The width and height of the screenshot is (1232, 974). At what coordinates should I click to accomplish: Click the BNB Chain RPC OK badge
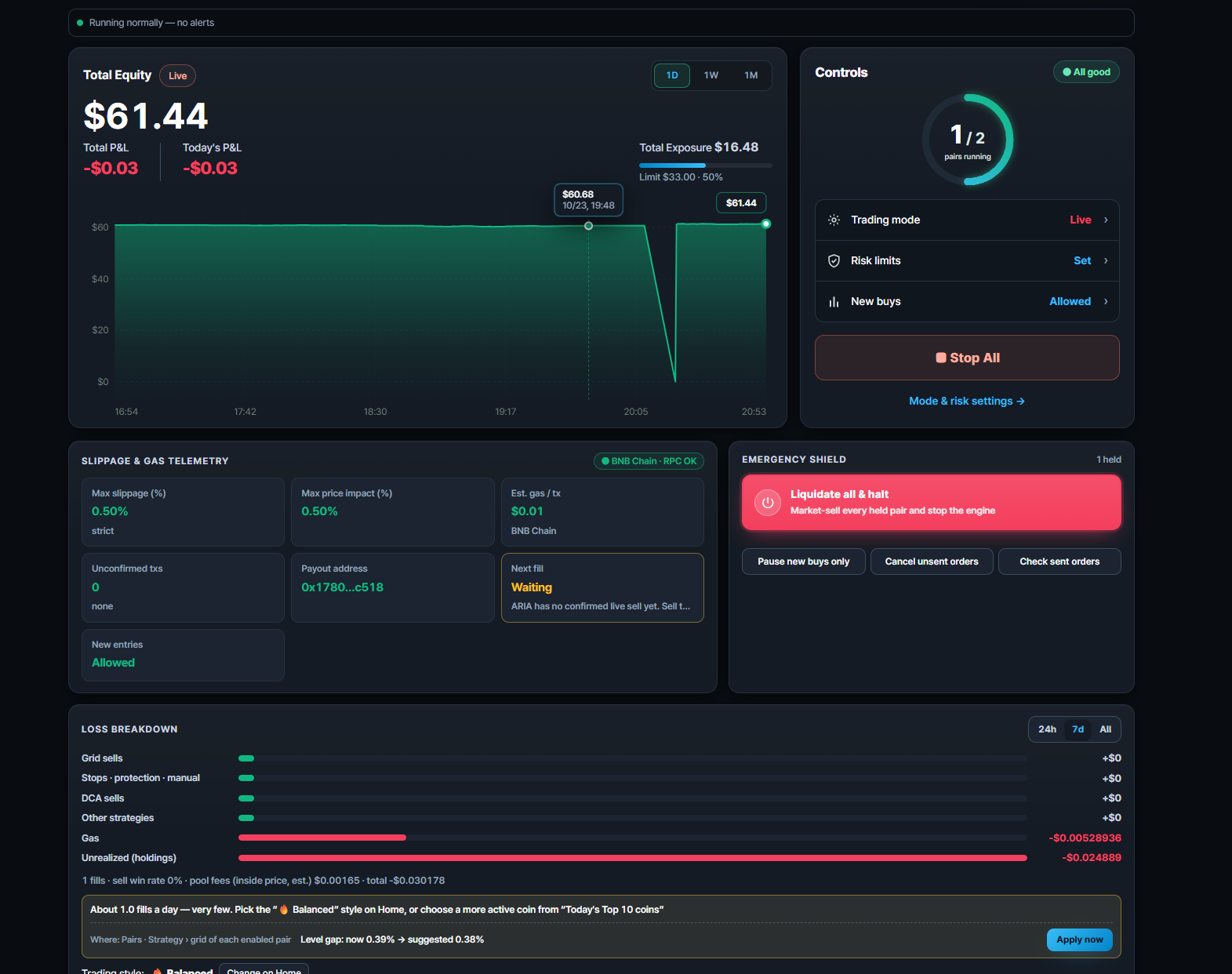pos(649,461)
